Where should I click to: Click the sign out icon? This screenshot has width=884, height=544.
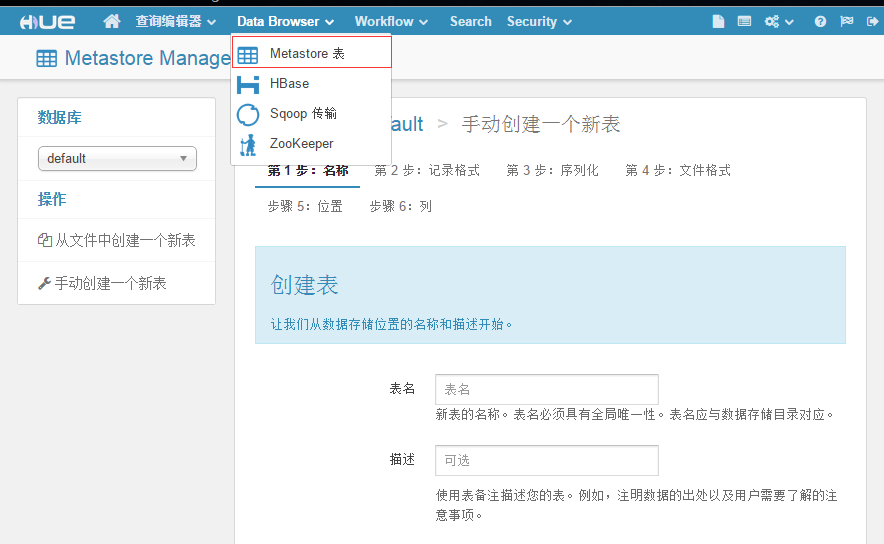(872, 21)
